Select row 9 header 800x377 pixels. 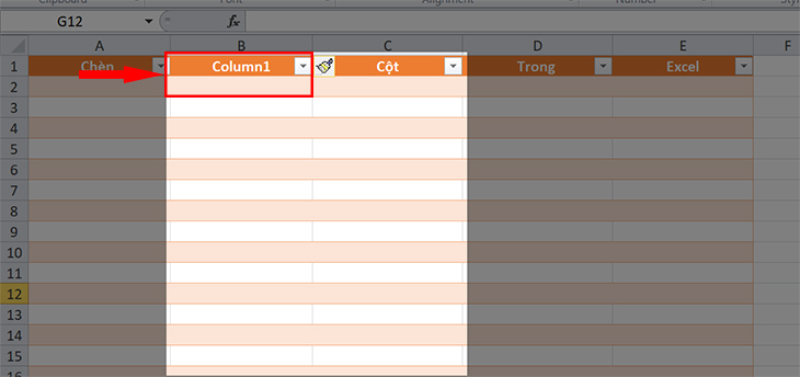(14, 232)
